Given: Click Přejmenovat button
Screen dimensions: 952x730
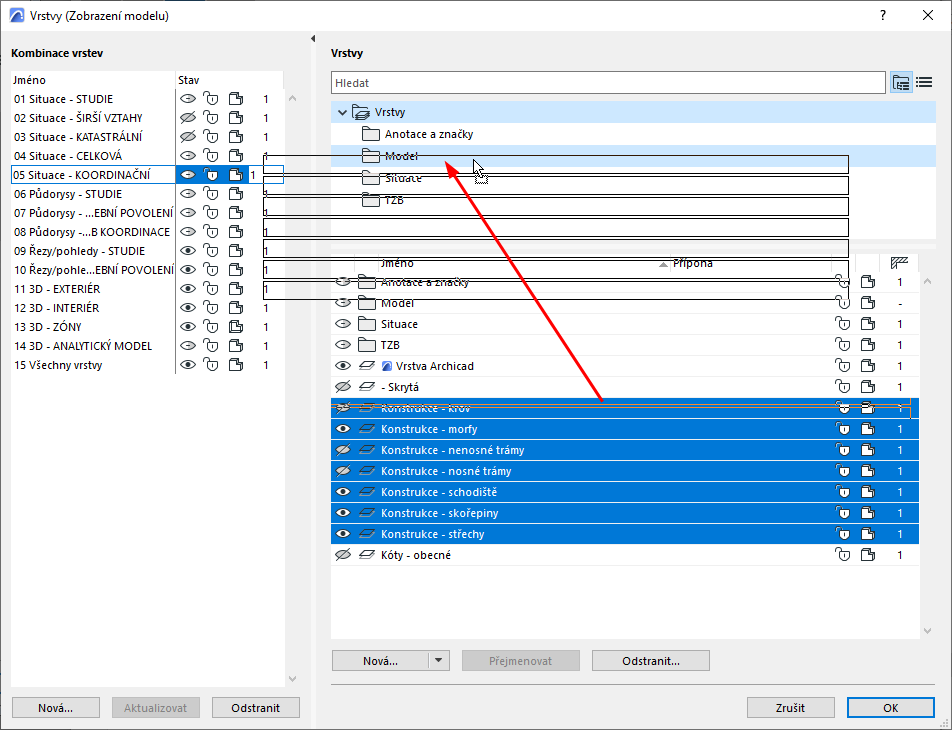Looking at the screenshot, I should click(x=521, y=660).
